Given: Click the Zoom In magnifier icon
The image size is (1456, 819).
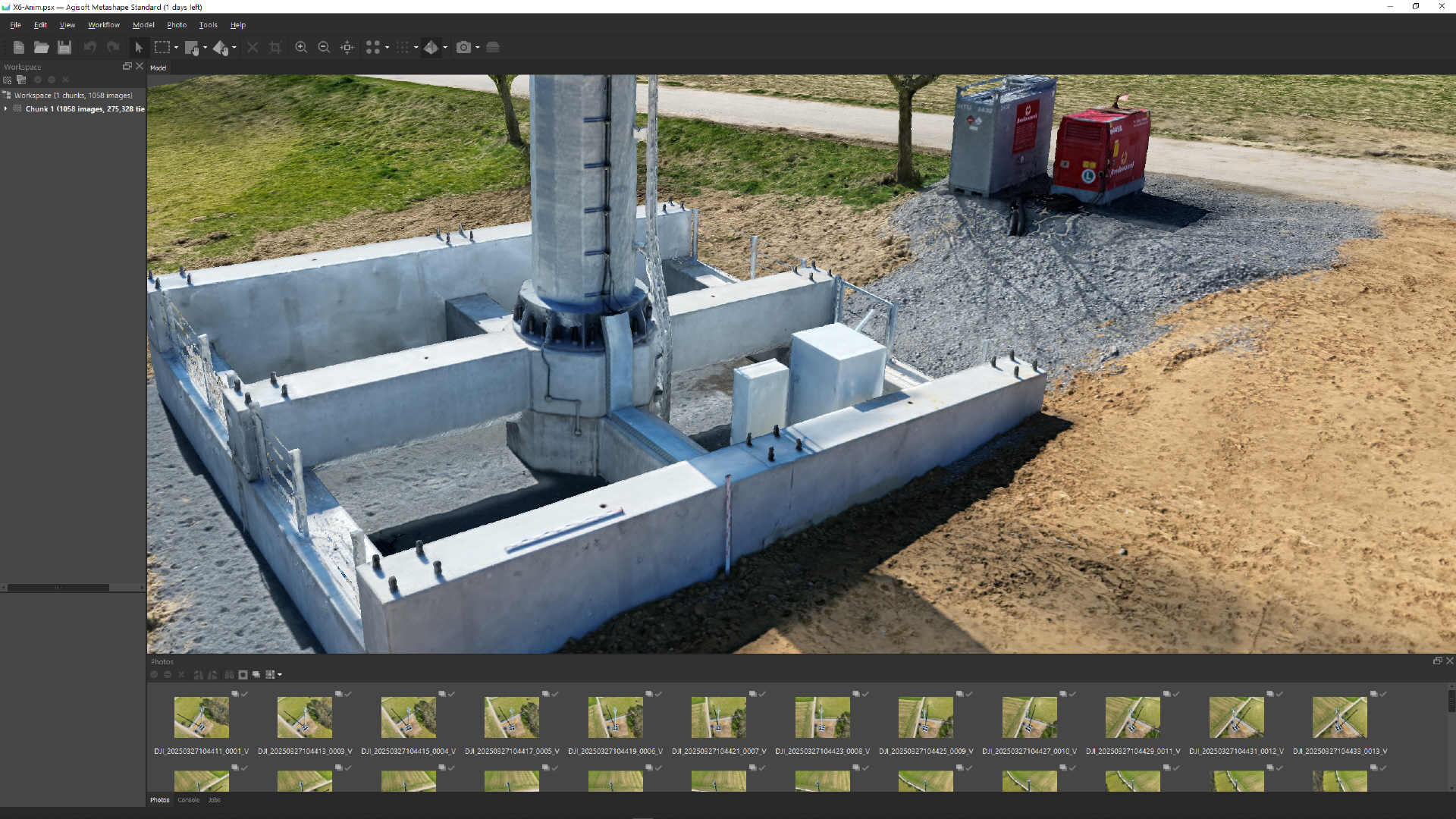Looking at the screenshot, I should 301,47.
